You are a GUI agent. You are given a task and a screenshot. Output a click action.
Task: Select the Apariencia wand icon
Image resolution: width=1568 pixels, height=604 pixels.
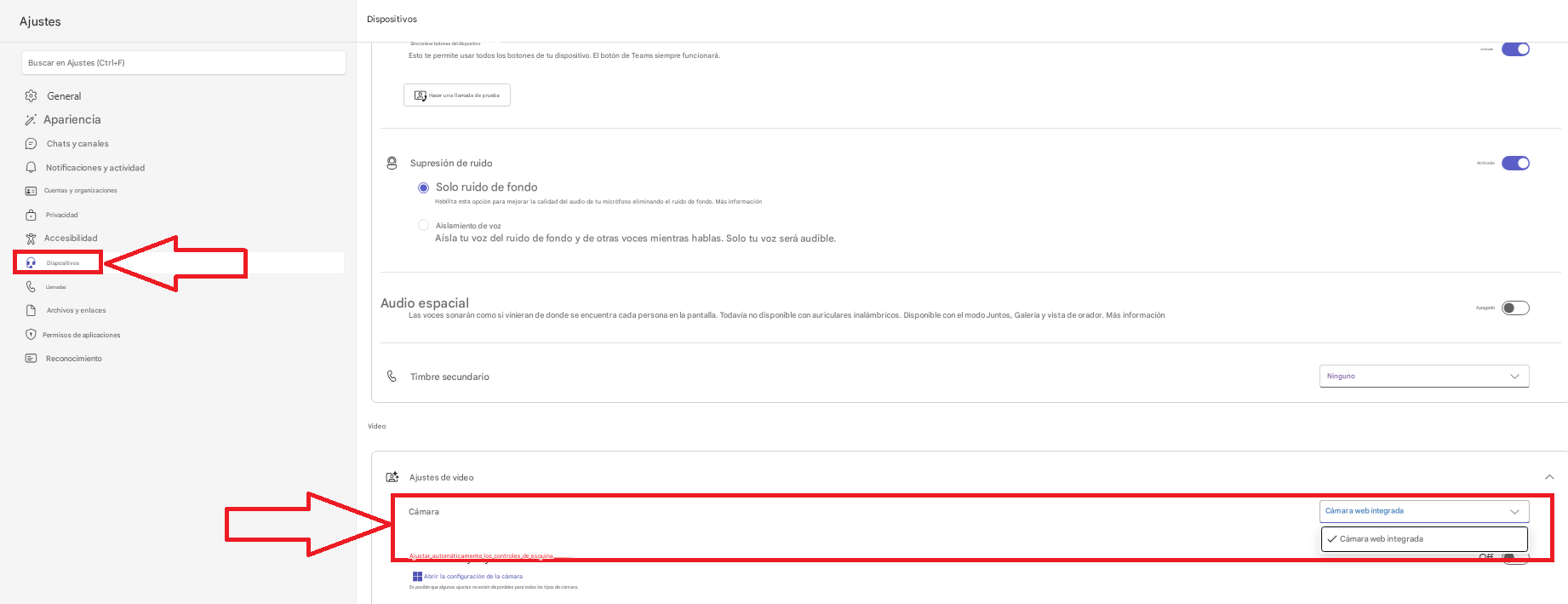[31, 120]
